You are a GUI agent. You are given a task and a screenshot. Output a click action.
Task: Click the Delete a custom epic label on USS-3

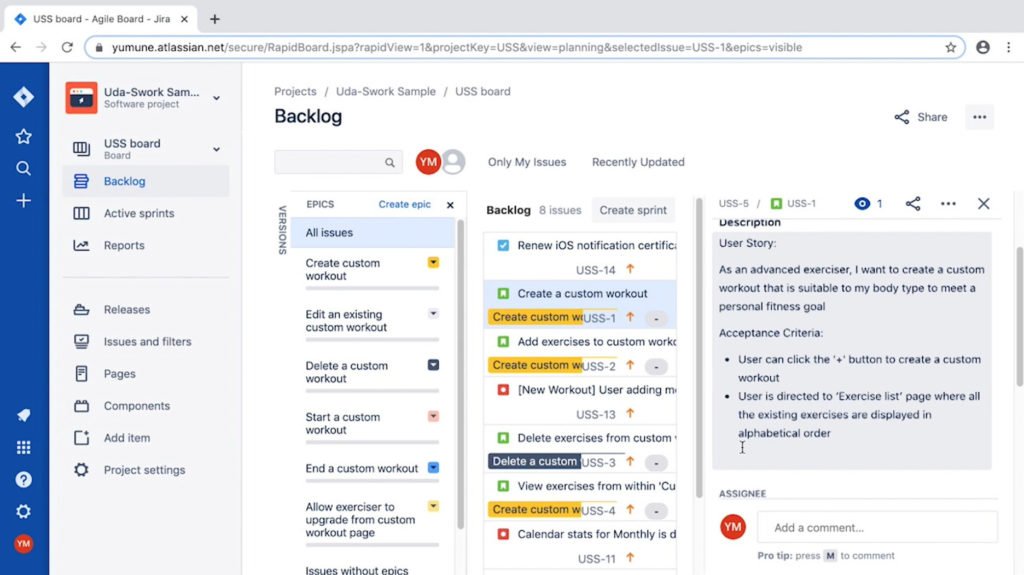[x=534, y=461]
